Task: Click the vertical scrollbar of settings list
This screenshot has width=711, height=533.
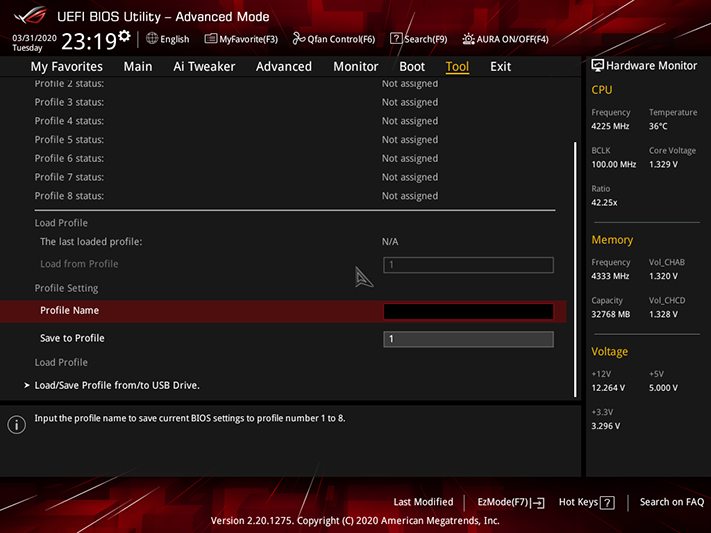Action: click(x=575, y=269)
